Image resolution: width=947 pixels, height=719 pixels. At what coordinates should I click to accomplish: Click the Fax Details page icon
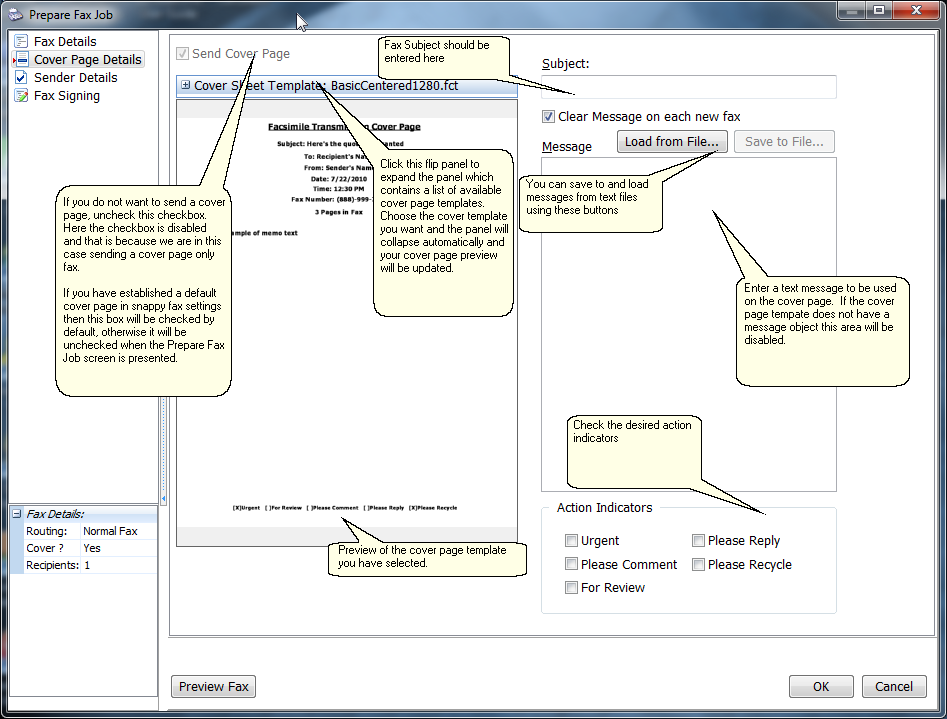coord(21,42)
